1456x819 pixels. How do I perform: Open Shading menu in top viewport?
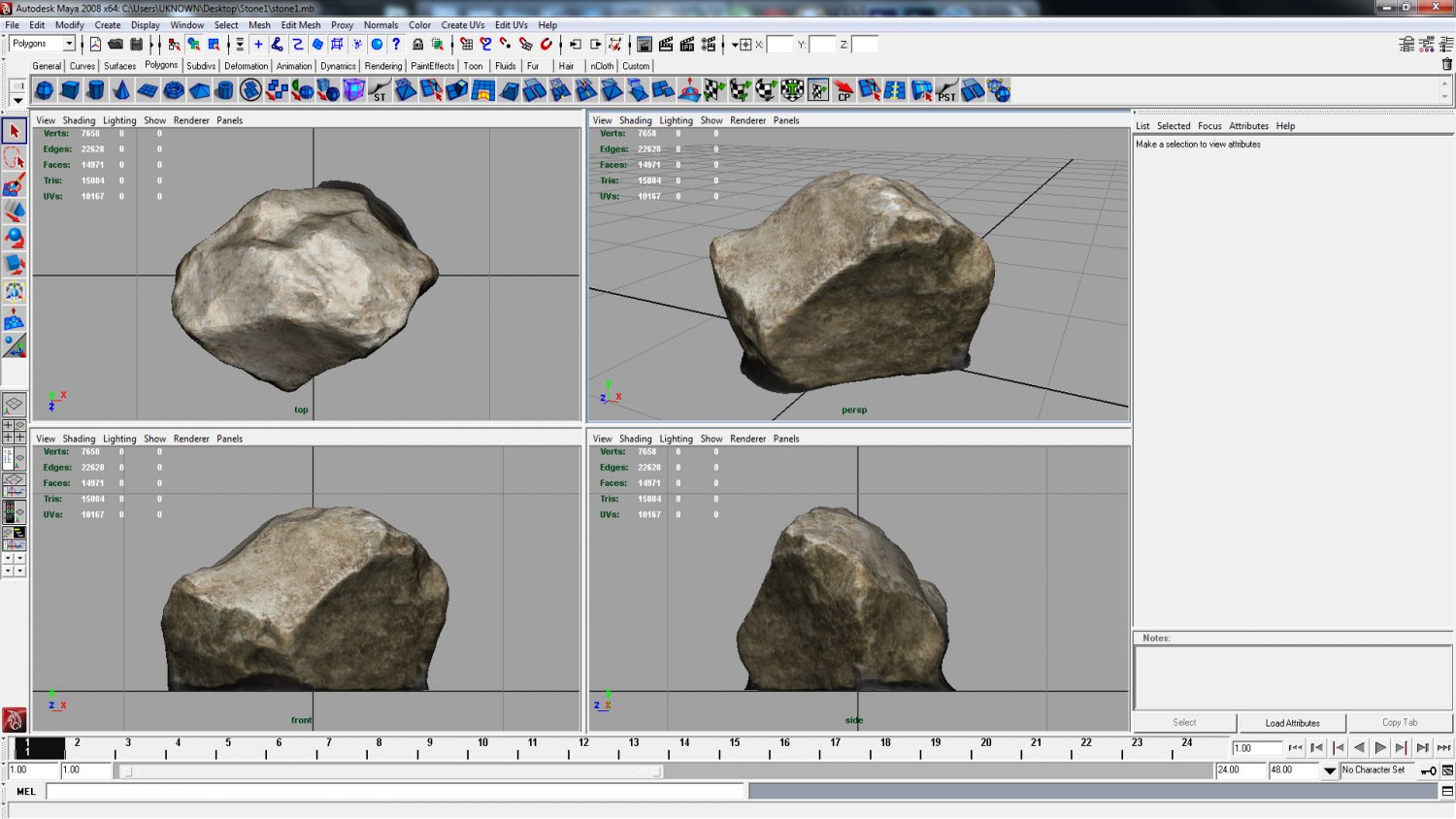click(x=79, y=120)
